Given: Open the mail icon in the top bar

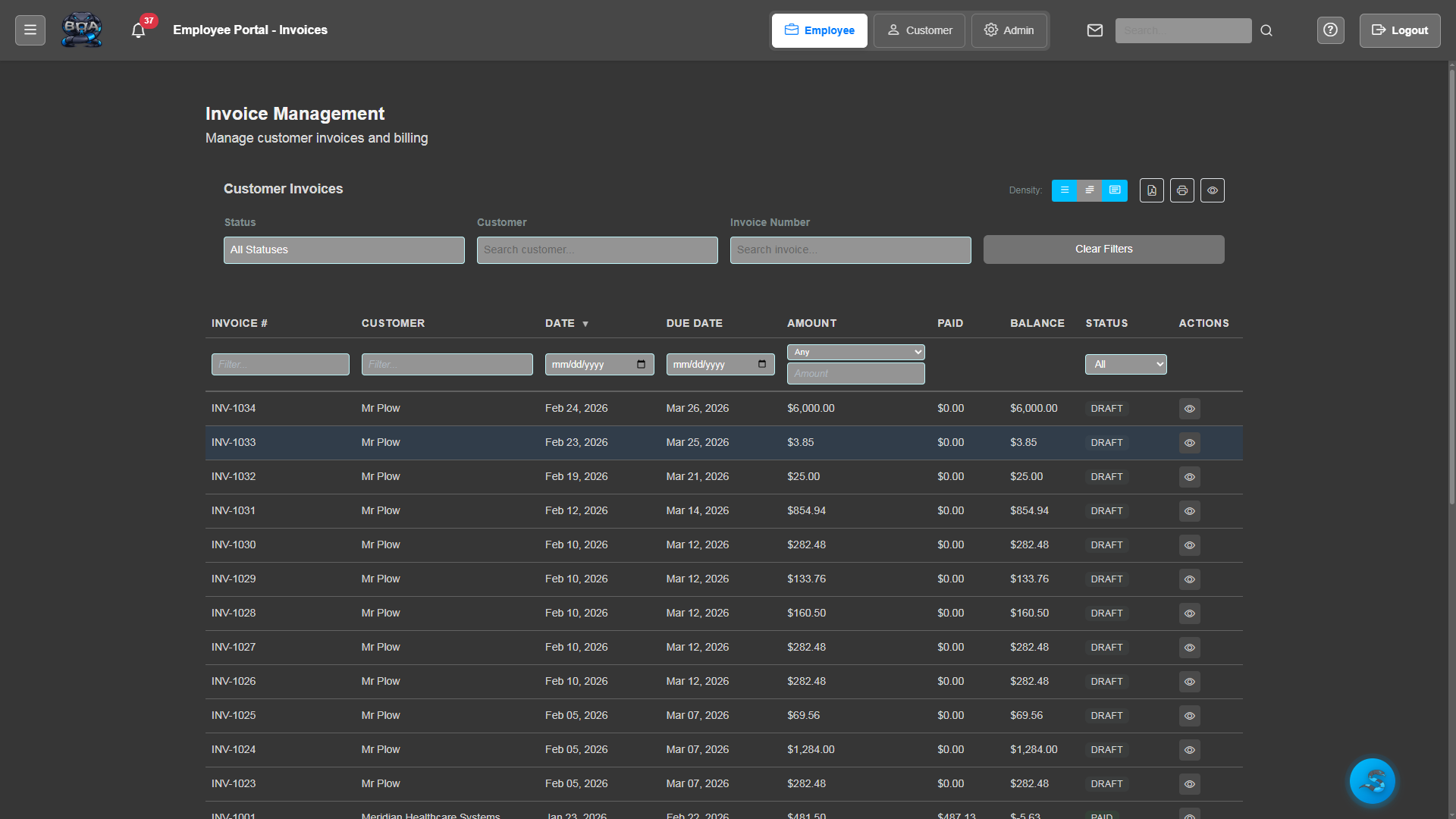Looking at the screenshot, I should click(1095, 30).
